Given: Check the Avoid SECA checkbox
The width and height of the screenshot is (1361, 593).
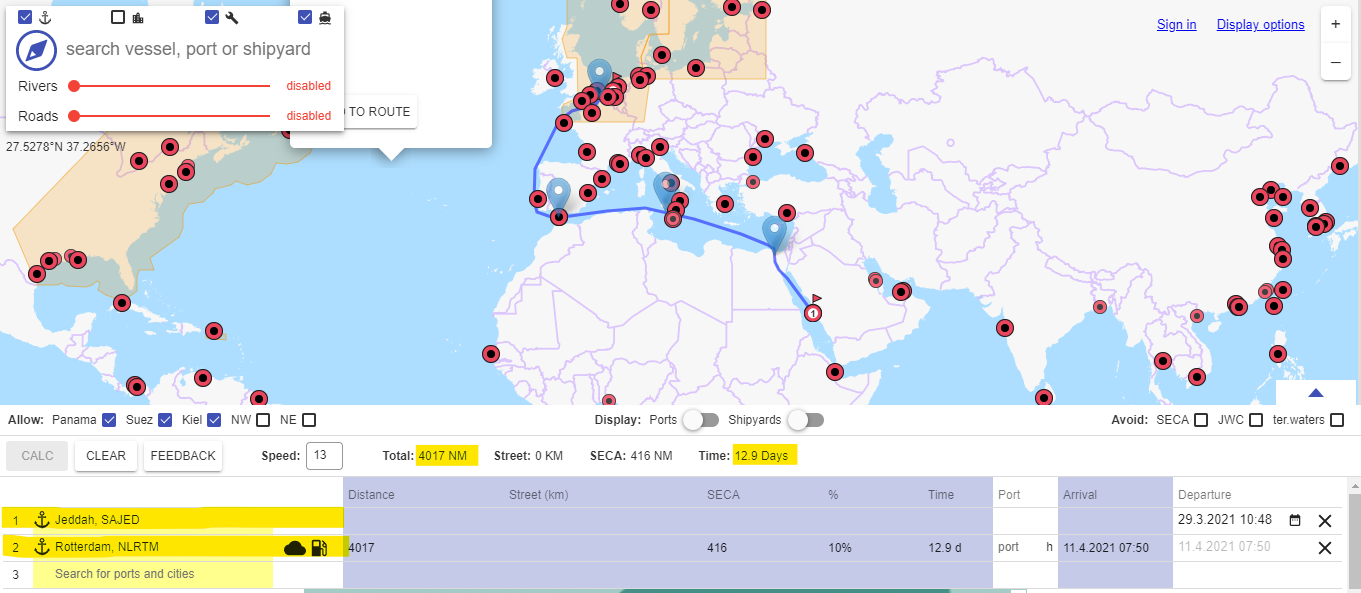Looking at the screenshot, I should [x=1201, y=420].
